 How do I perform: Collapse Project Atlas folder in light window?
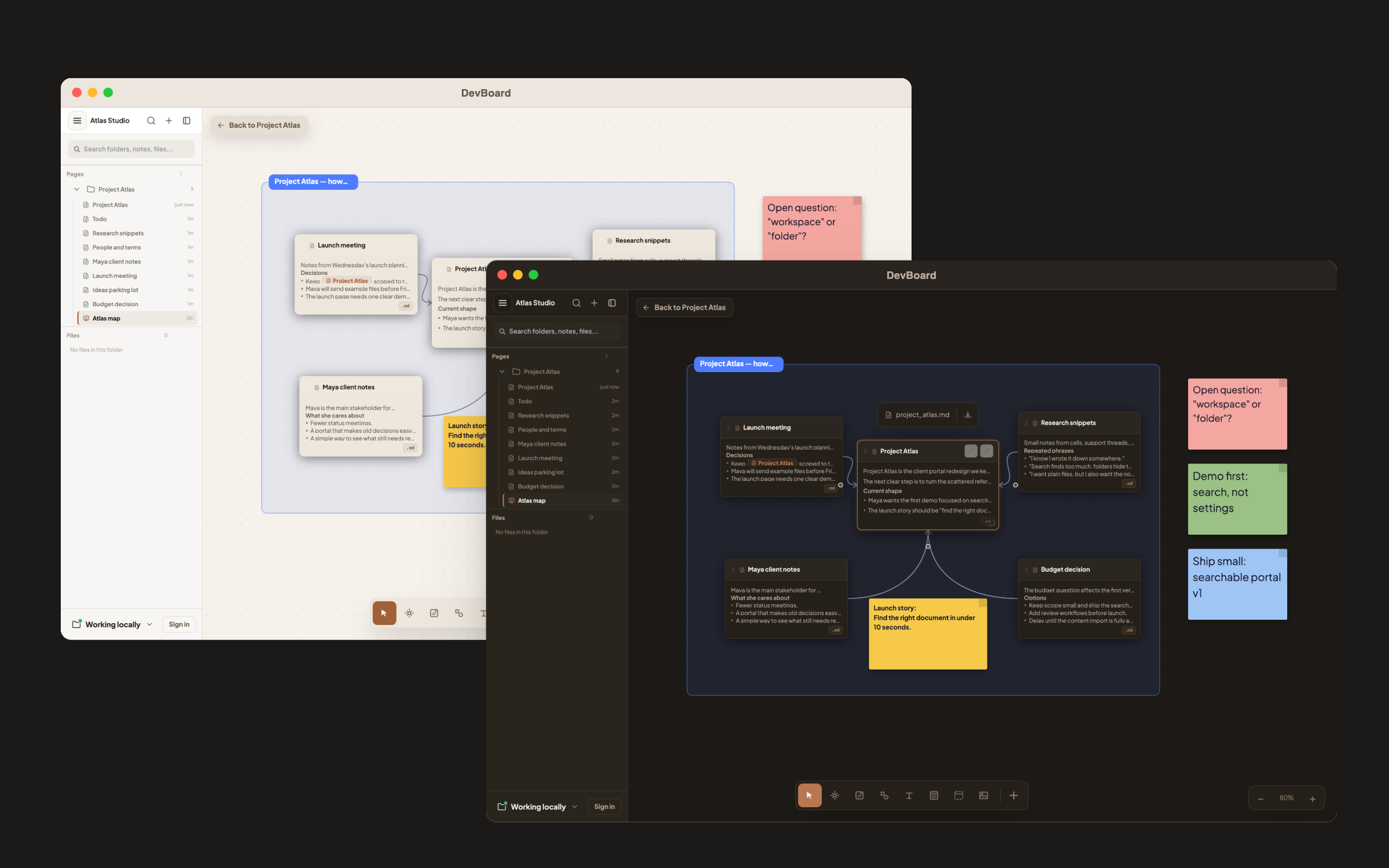click(x=76, y=189)
